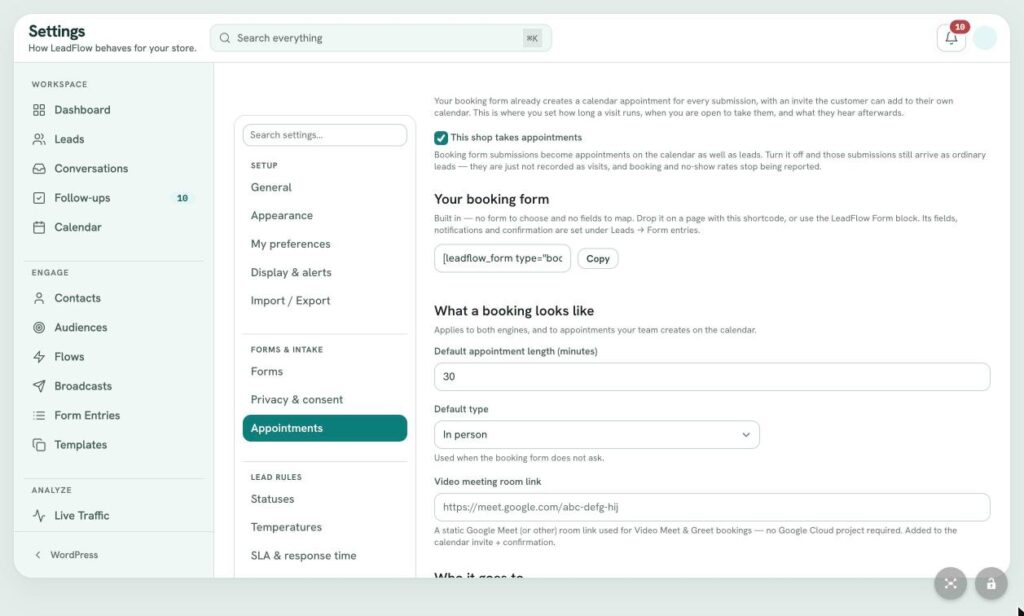Click What a booking looks like heading
The width and height of the screenshot is (1024, 616).
click(514, 311)
